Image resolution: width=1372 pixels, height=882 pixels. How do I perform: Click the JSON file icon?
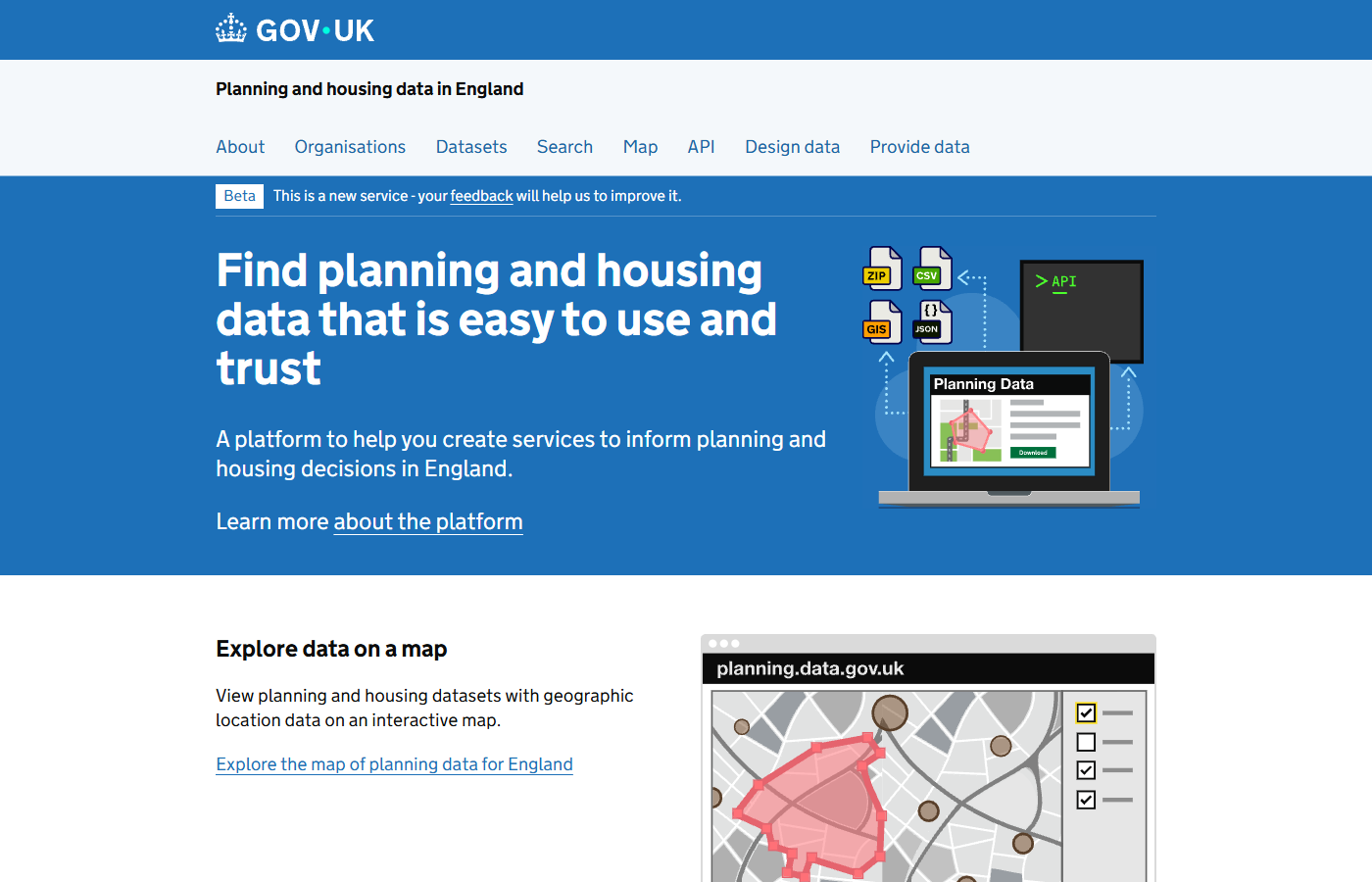tap(931, 322)
